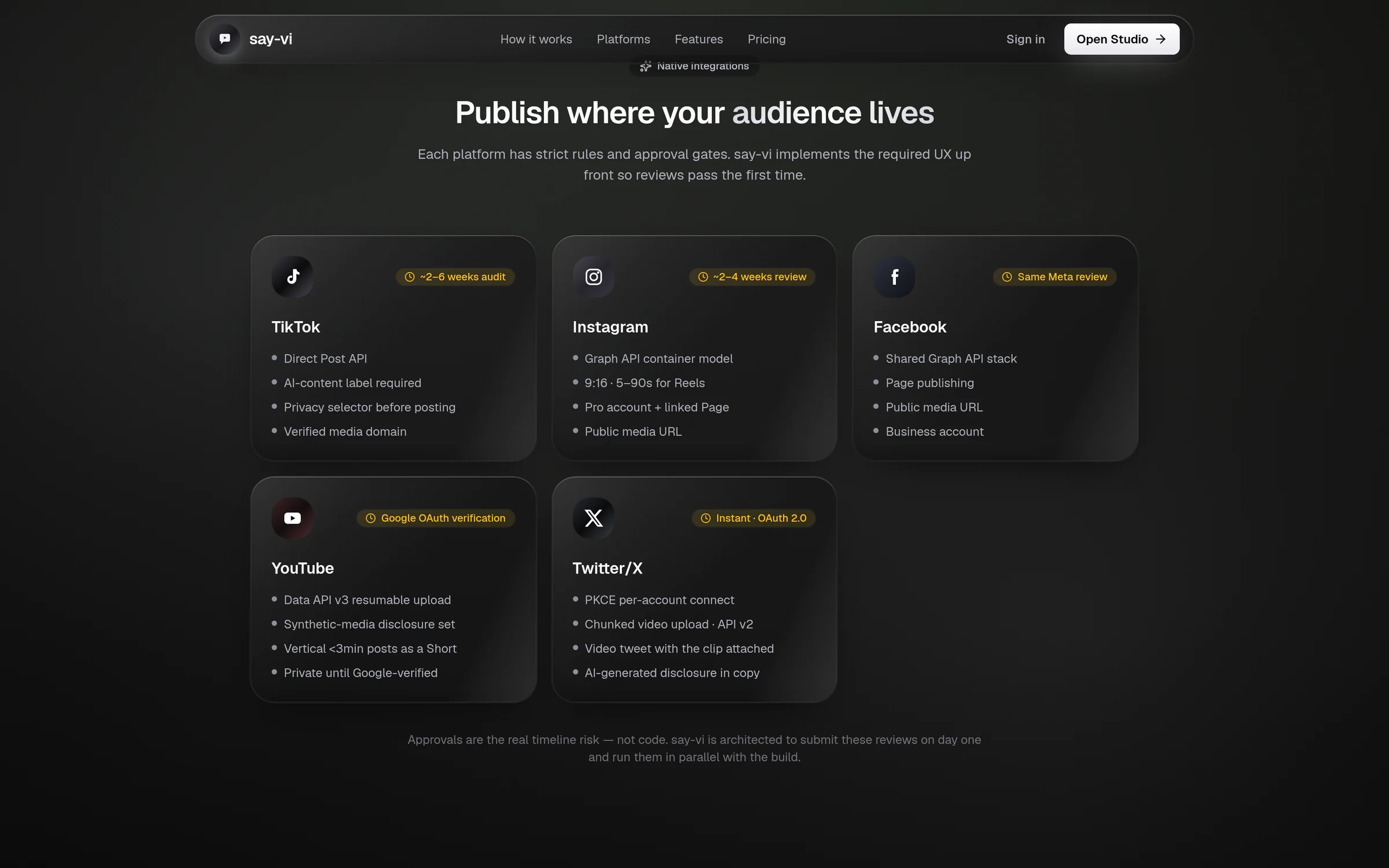Screen dimensions: 1389x868
Task: Click clock icon in Google OAuth verification badge
Action: click(371, 518)
